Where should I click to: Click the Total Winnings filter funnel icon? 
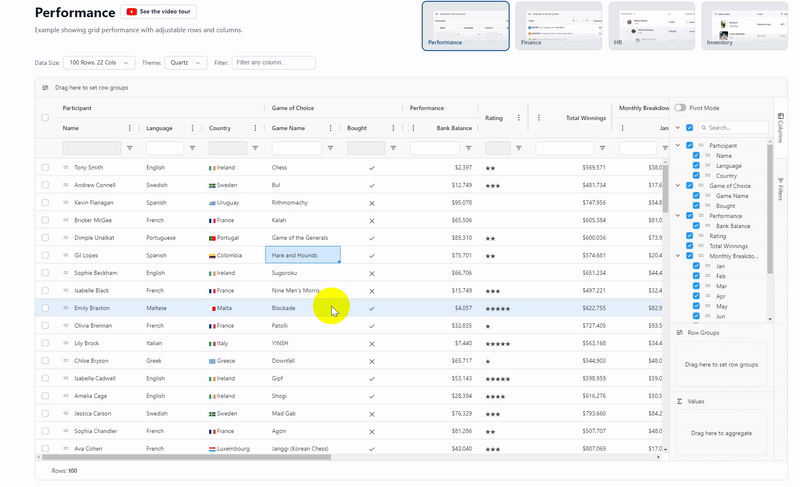pyautogui.click(x=603, y=148)
